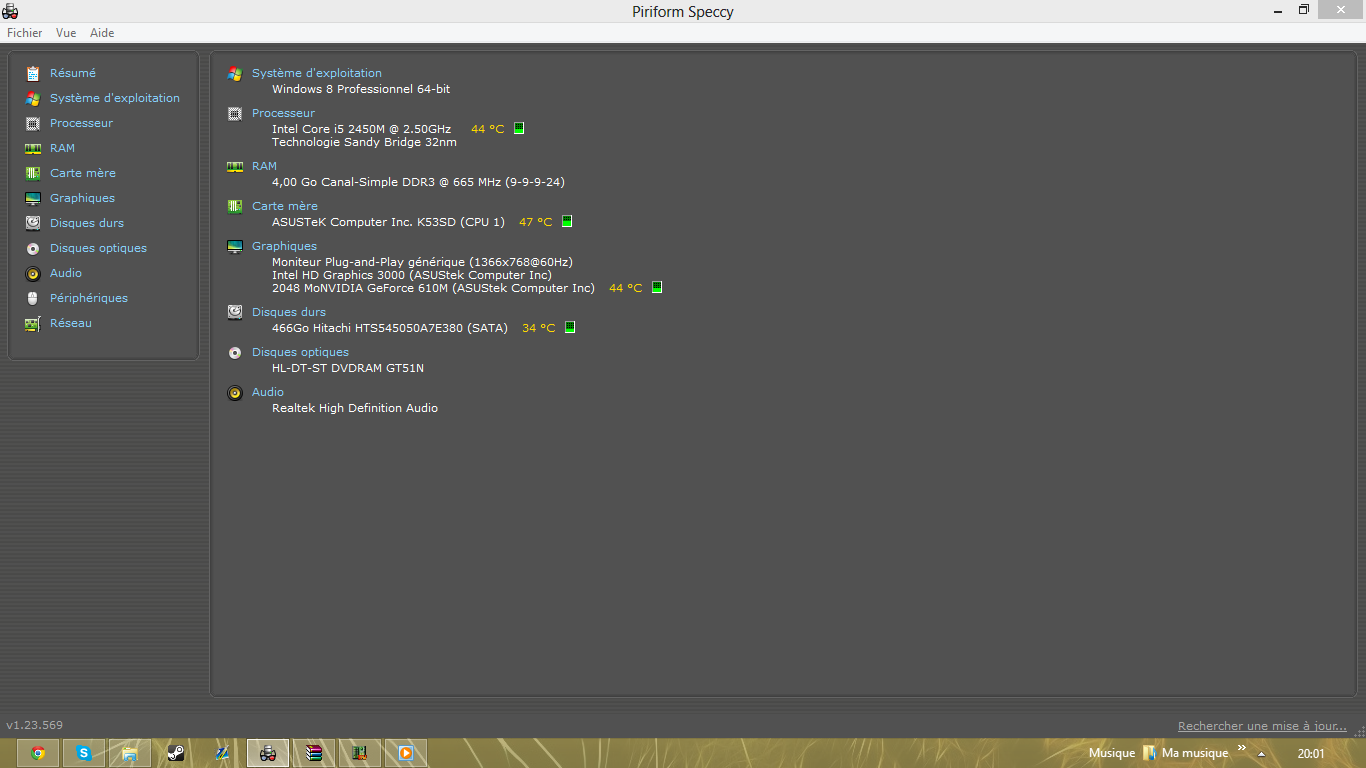
Task: Click the 466Go Hitachi HTS545050A7E380 line
Action: [x=390, y=328]
